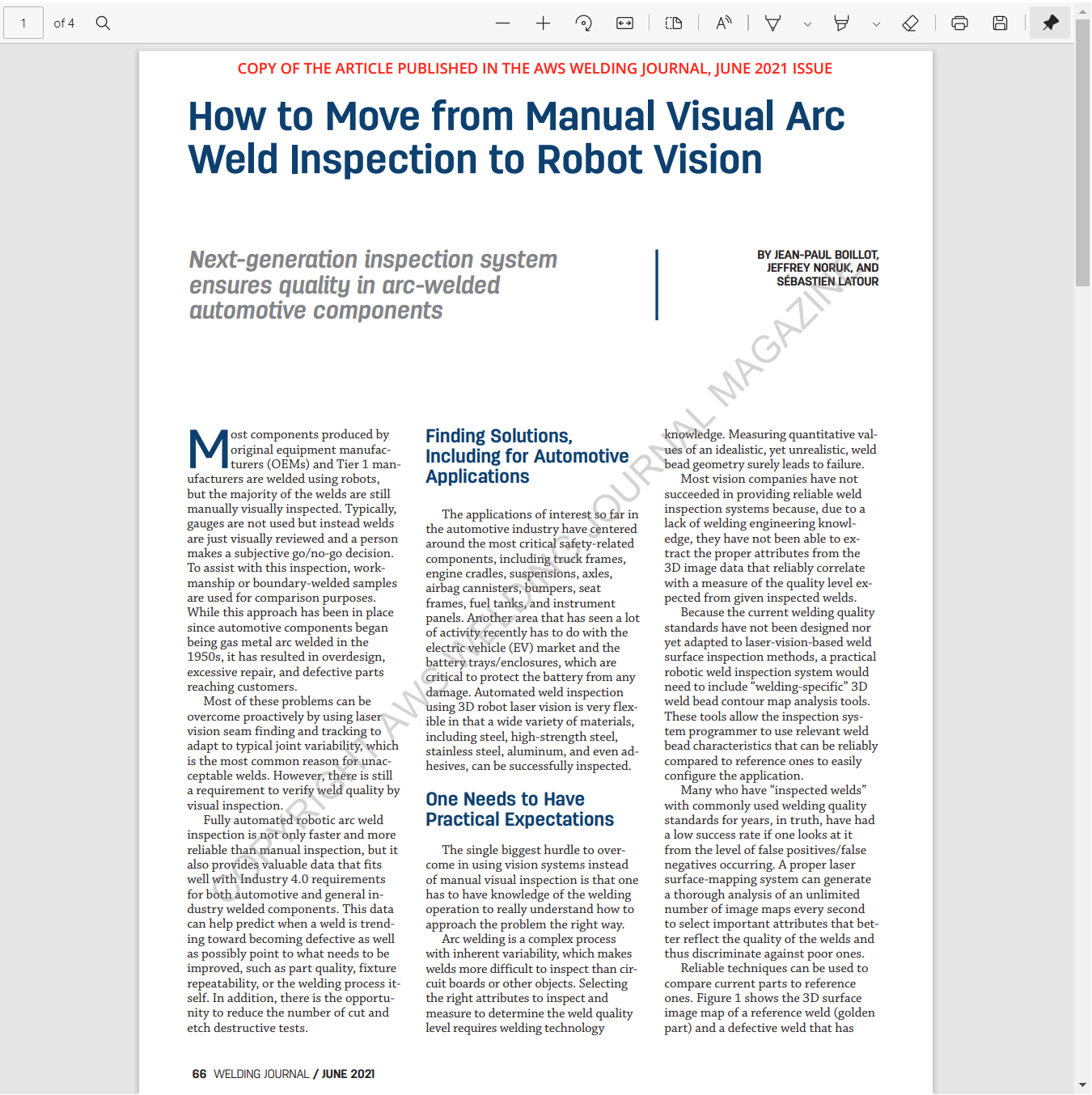Select the Highlight tool
Screen dimensions: 1092x1095
(842, 23)
